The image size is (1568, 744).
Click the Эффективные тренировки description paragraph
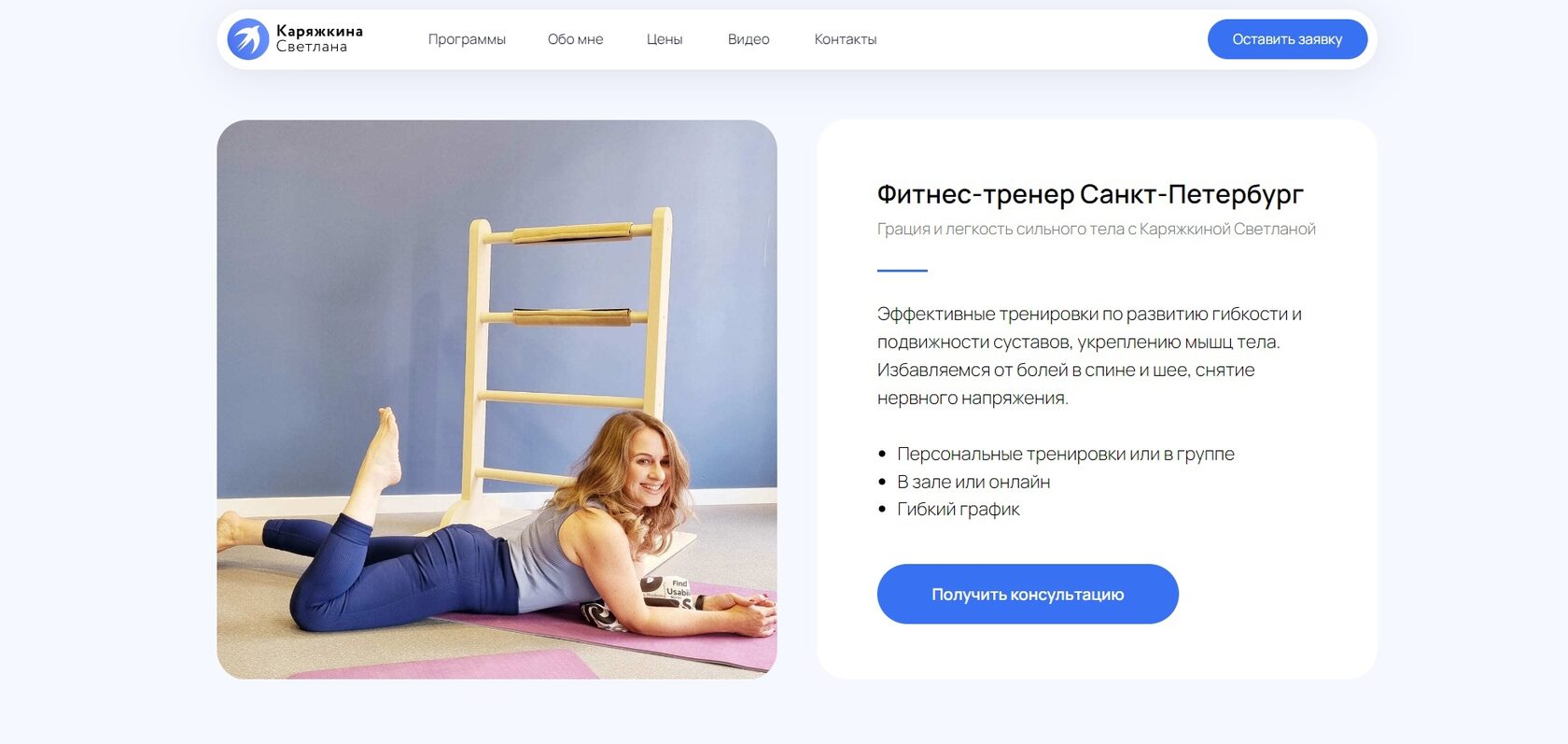(x=1089, y=356)
